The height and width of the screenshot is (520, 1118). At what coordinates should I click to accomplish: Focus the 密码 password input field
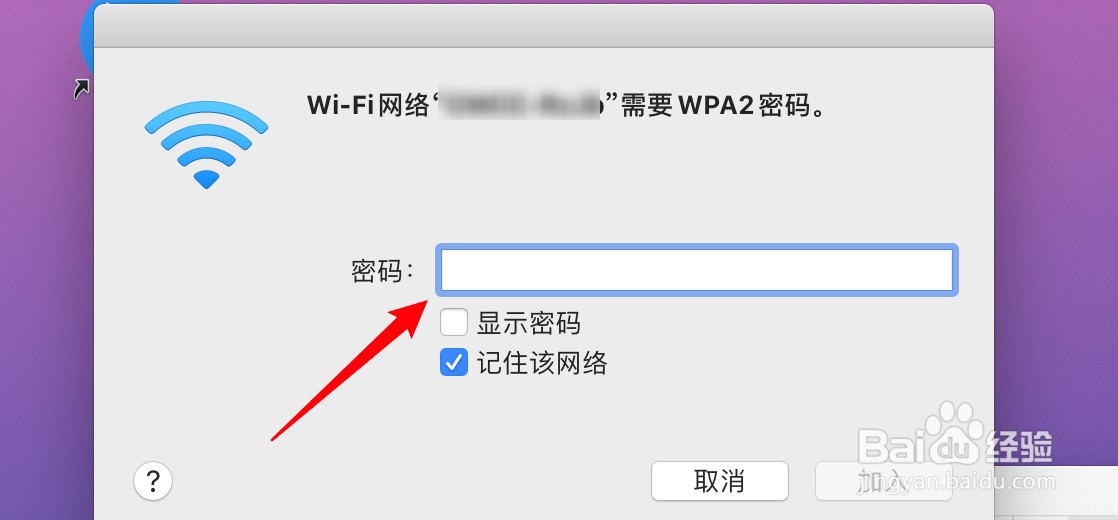(698, 270)
